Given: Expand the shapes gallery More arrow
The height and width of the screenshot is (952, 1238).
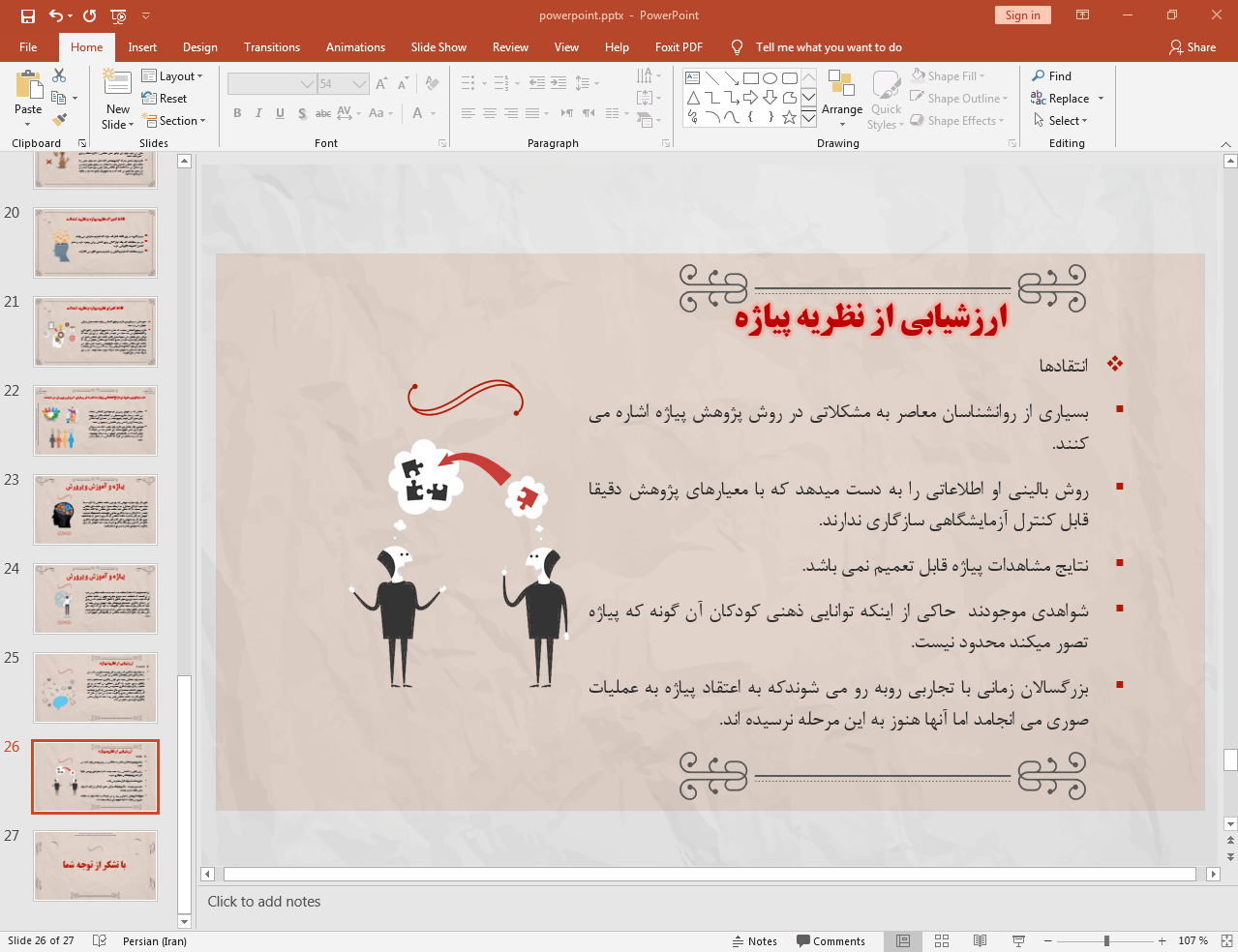Looking at the screenshot, I should point(808,117).
